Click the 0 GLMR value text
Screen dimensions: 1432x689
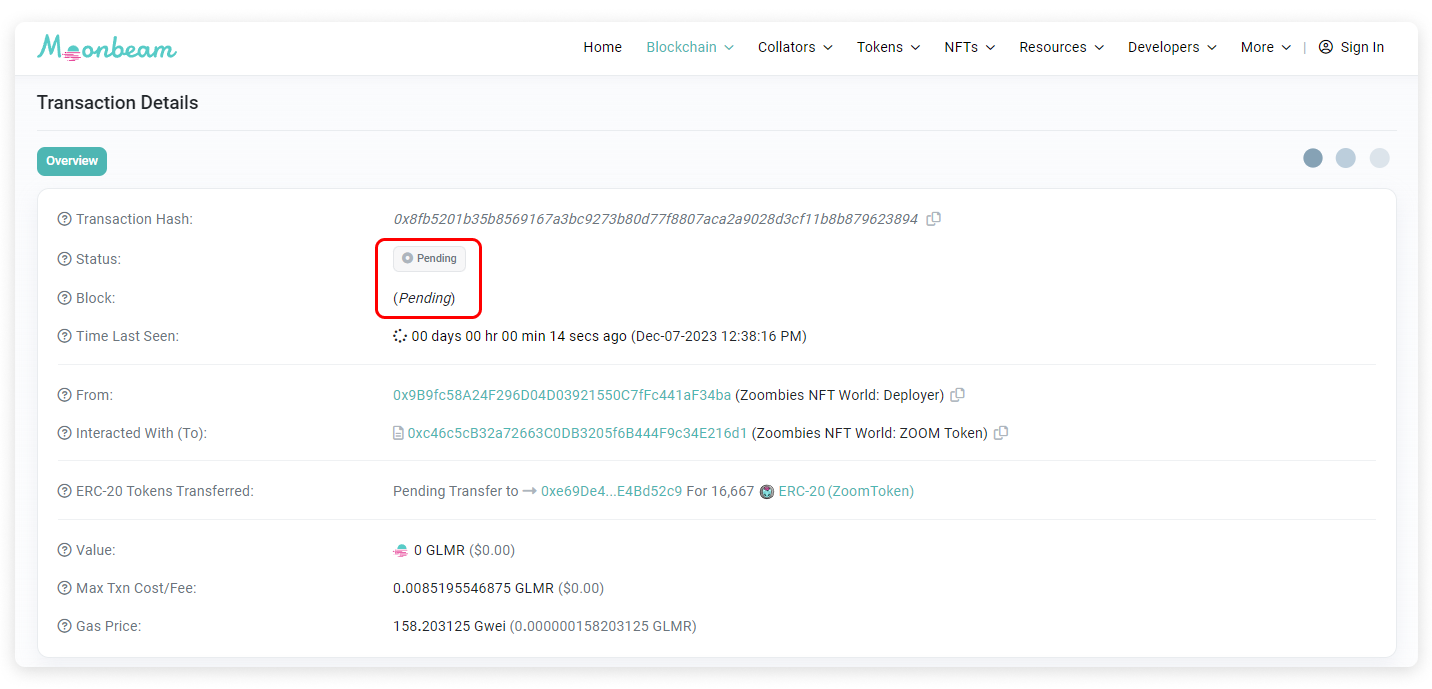440,550
